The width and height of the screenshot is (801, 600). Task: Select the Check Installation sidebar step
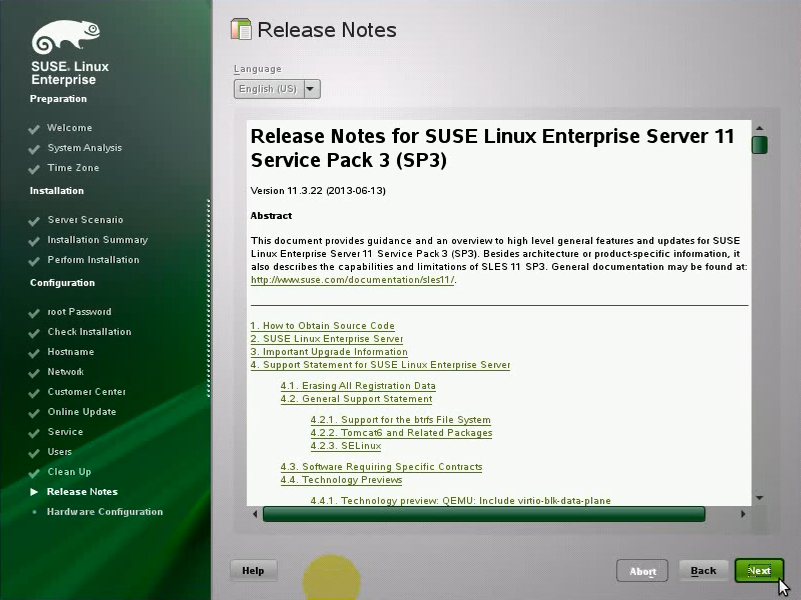pos(89,331)
